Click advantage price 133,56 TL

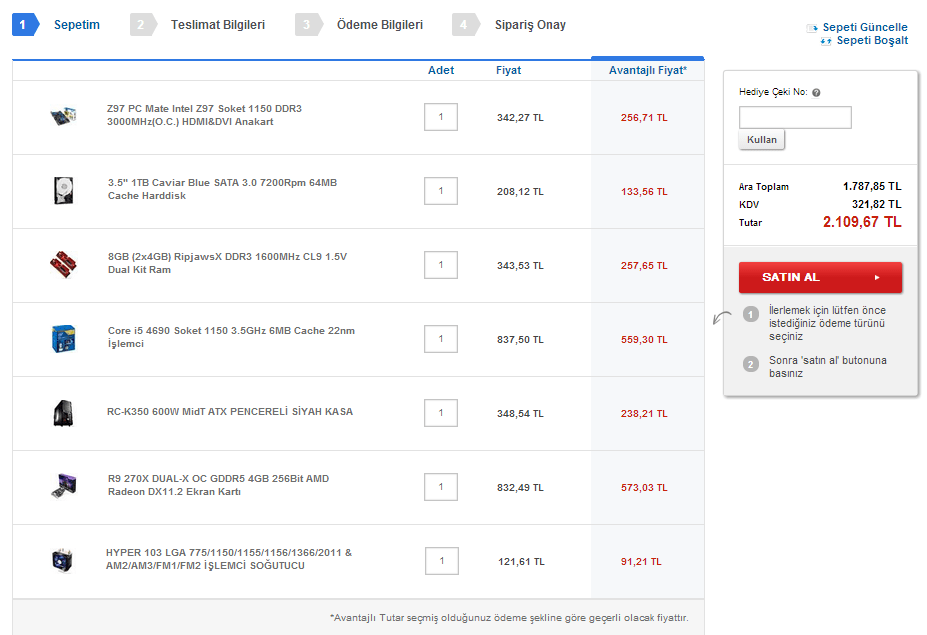(x=644, y=192)
